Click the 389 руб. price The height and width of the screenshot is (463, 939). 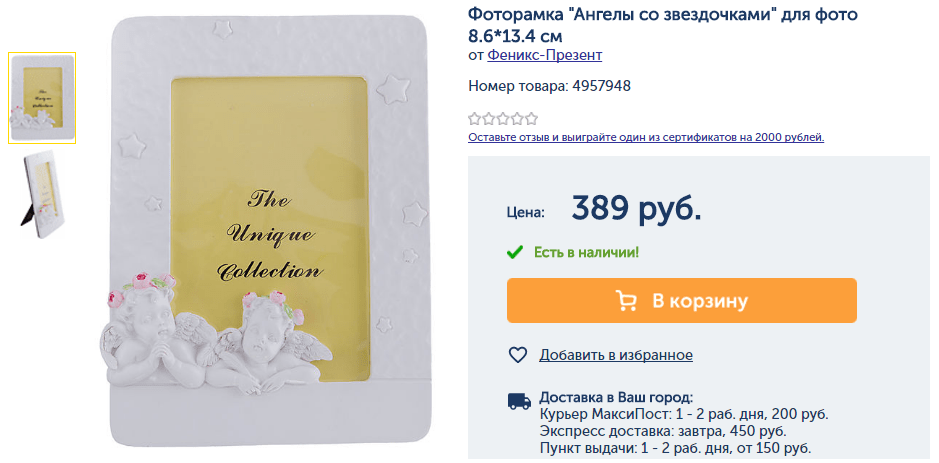pyautogui.click(x=636, y=208)
